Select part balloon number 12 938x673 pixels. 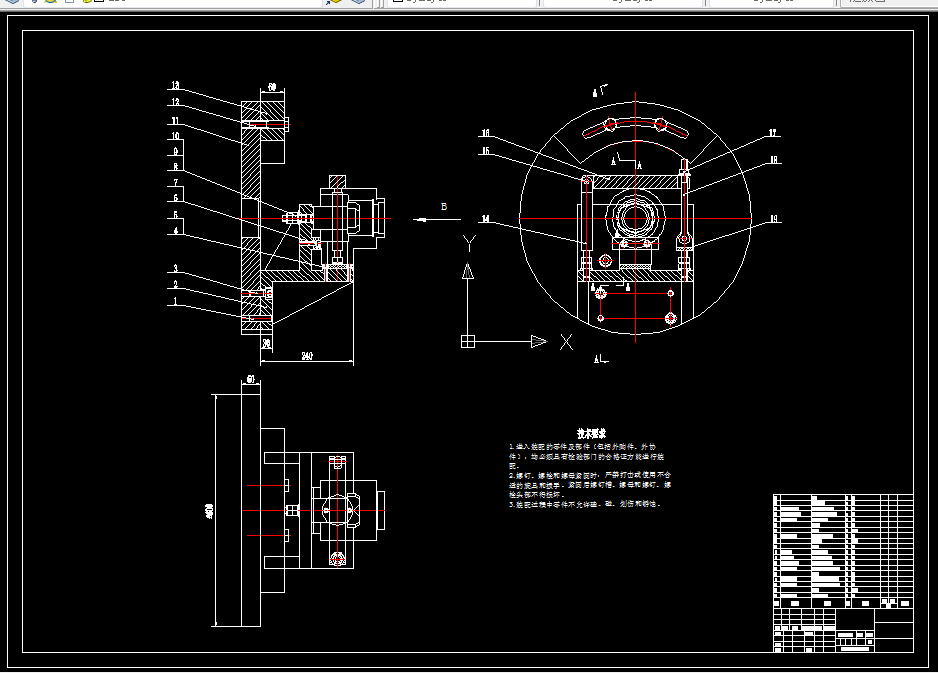[x=175, y=102]
